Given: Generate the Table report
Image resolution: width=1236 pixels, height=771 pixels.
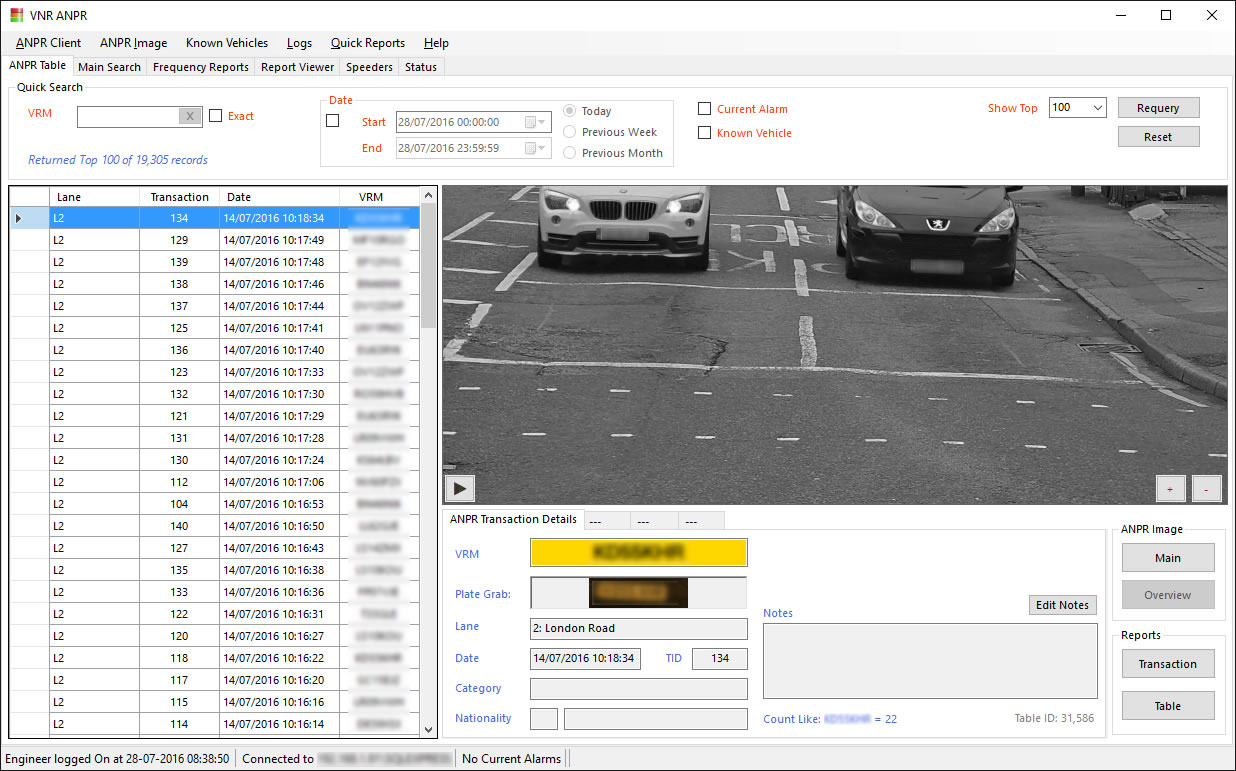Looking at the screenshot, I should coord(1168,706).
